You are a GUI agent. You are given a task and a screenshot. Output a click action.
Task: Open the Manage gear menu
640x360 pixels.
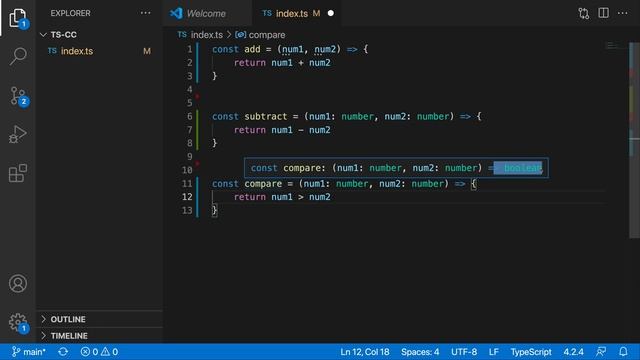pyautogui.click(x=18, y=322)
